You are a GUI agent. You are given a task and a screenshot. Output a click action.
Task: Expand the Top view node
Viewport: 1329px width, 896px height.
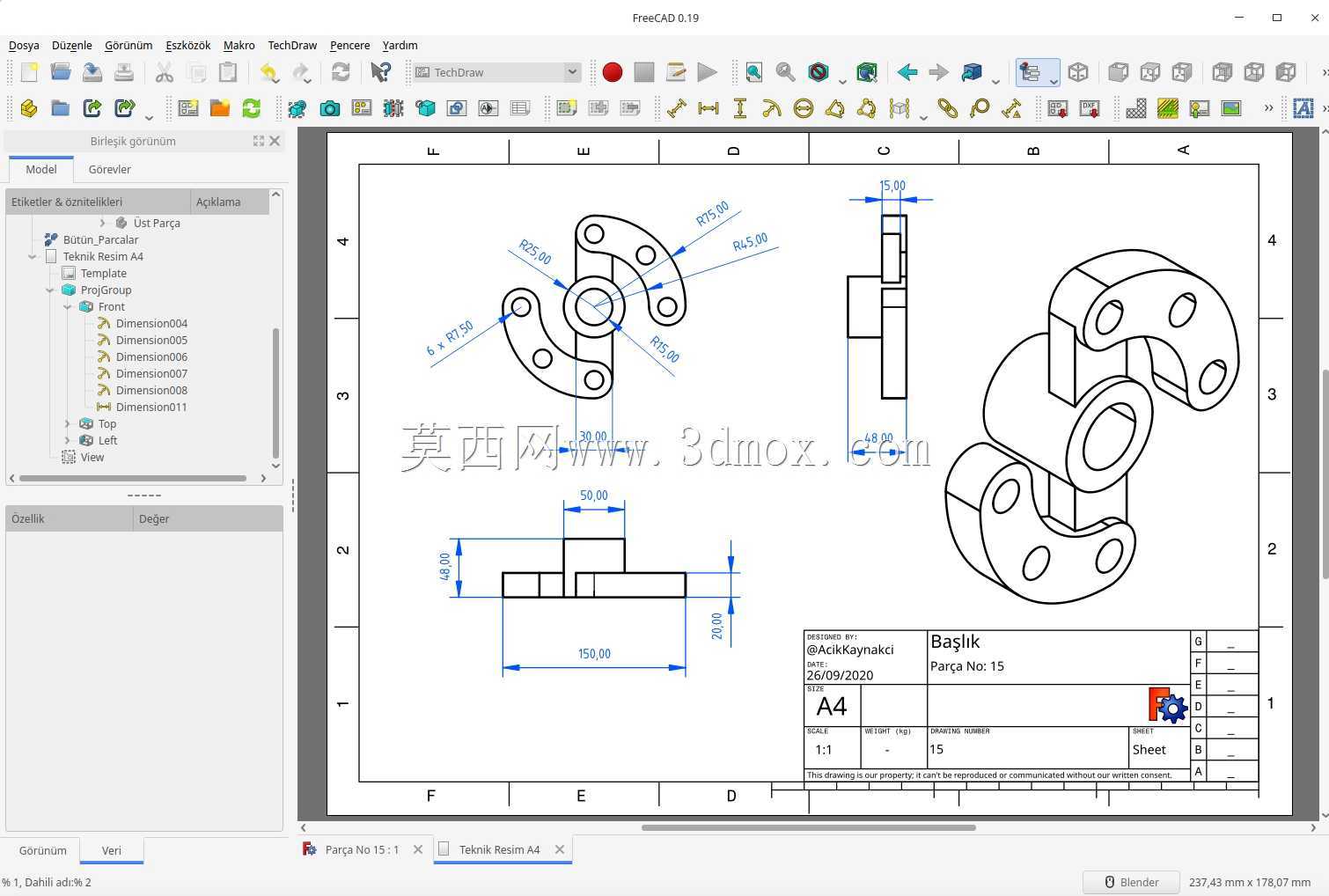(x=68, y=423)
